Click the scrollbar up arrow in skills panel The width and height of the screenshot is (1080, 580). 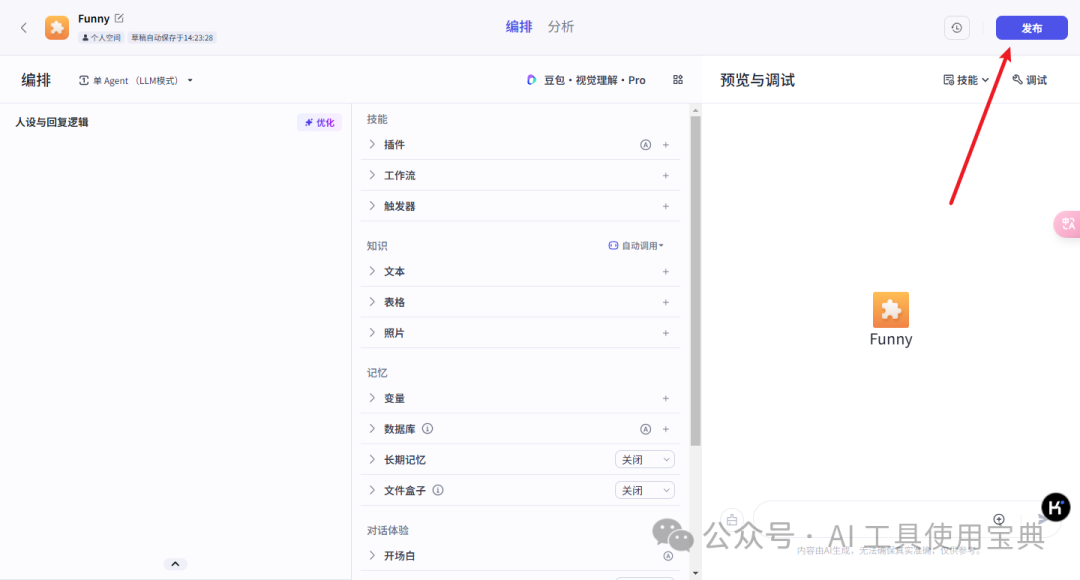click(x=696, y=110)
